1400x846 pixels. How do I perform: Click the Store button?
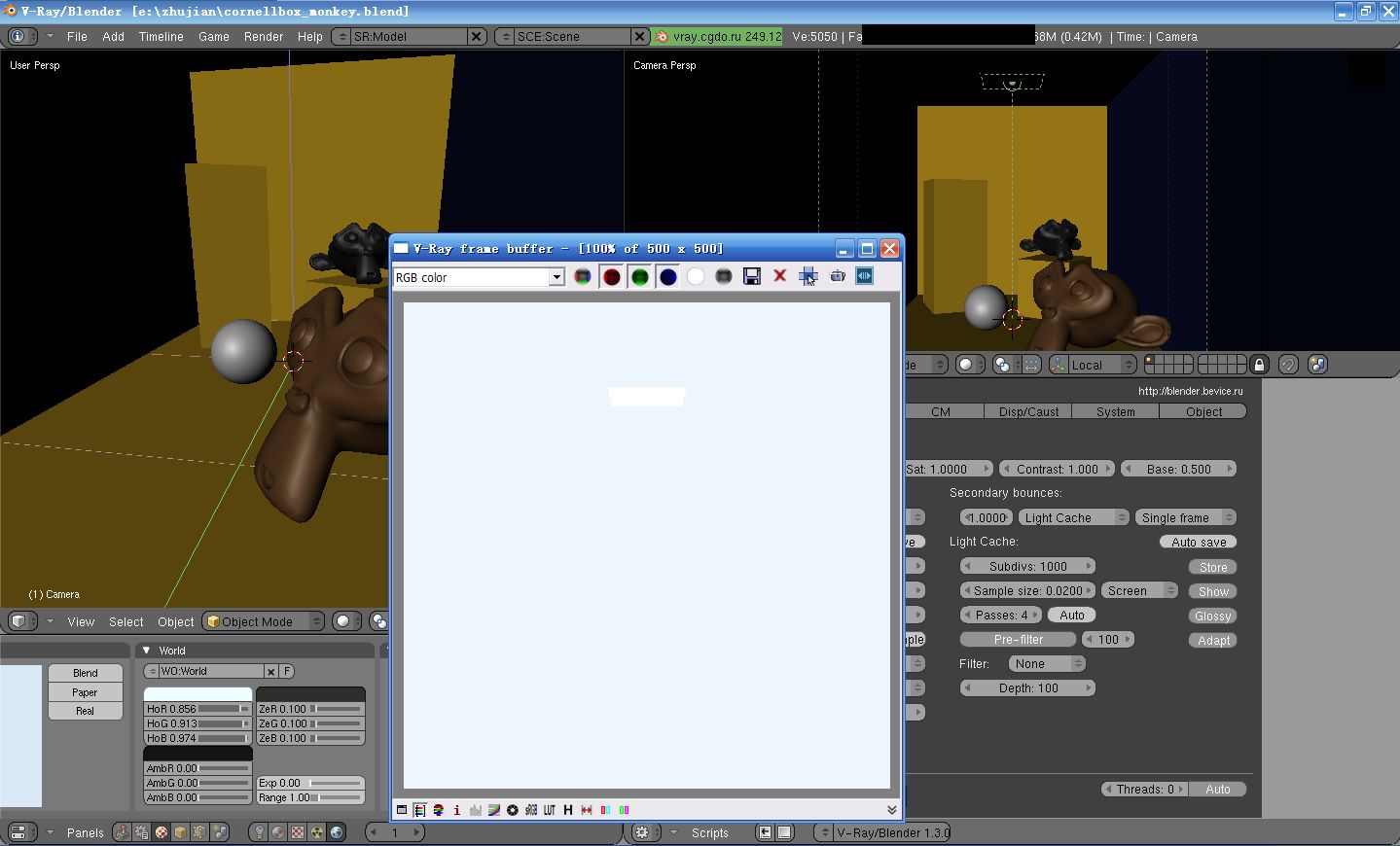click(x=1212, y=568)
